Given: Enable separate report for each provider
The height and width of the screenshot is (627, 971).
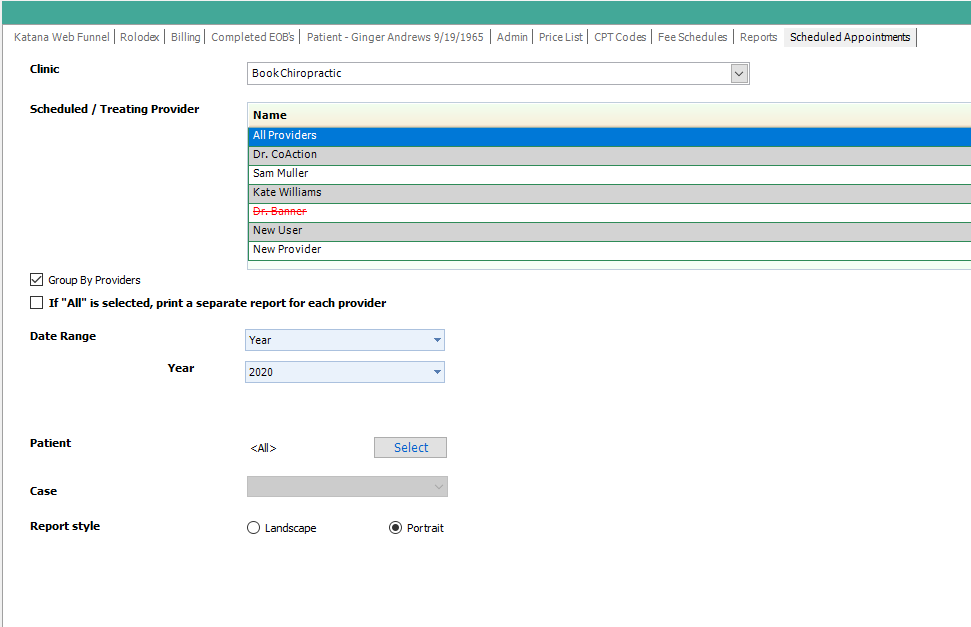Looking at the screenshot, I should tap(37, 303).
